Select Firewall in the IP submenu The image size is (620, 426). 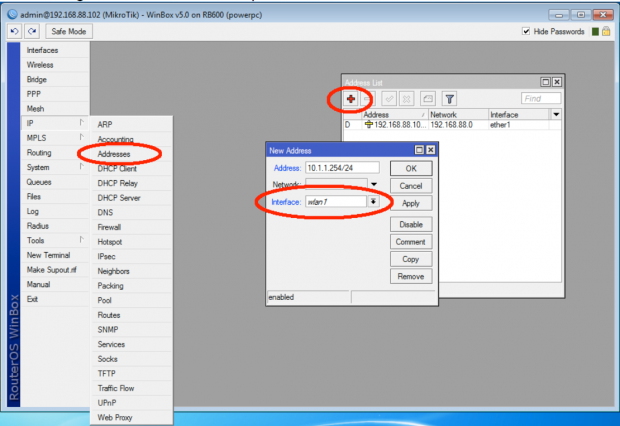[x=131, y=227]
